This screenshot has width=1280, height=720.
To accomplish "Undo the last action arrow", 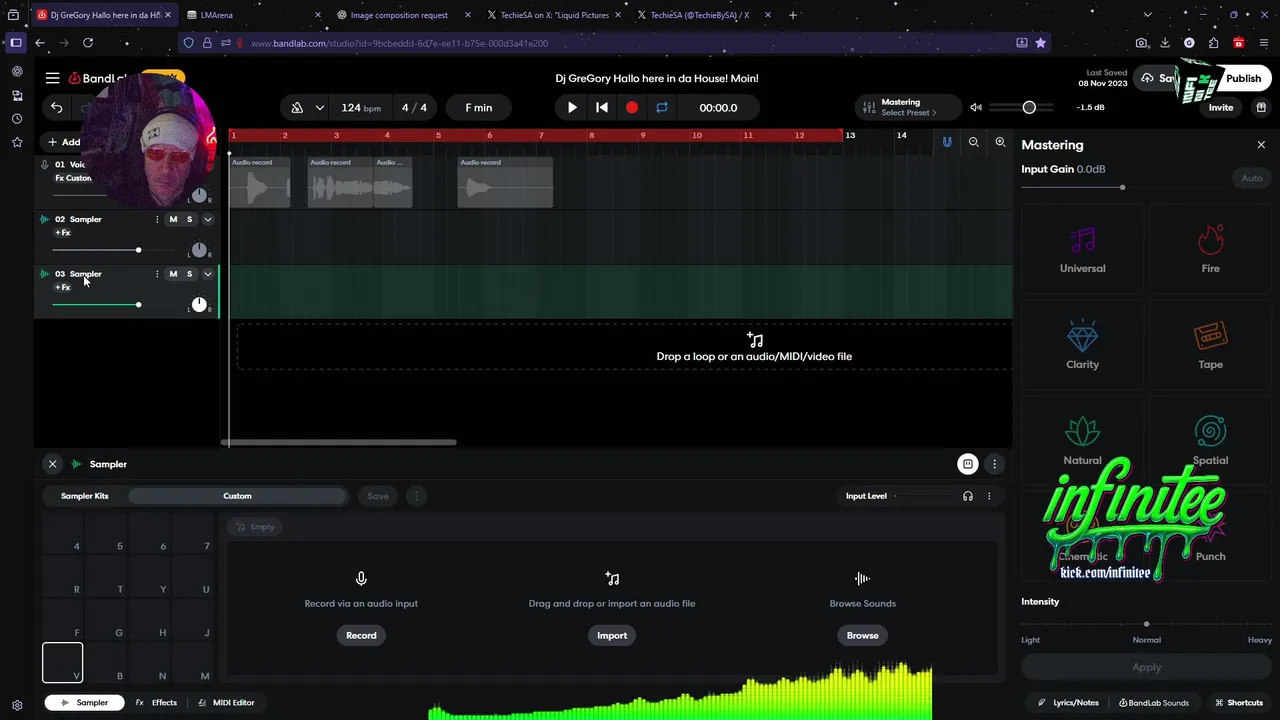I will (x=57, y=108).
